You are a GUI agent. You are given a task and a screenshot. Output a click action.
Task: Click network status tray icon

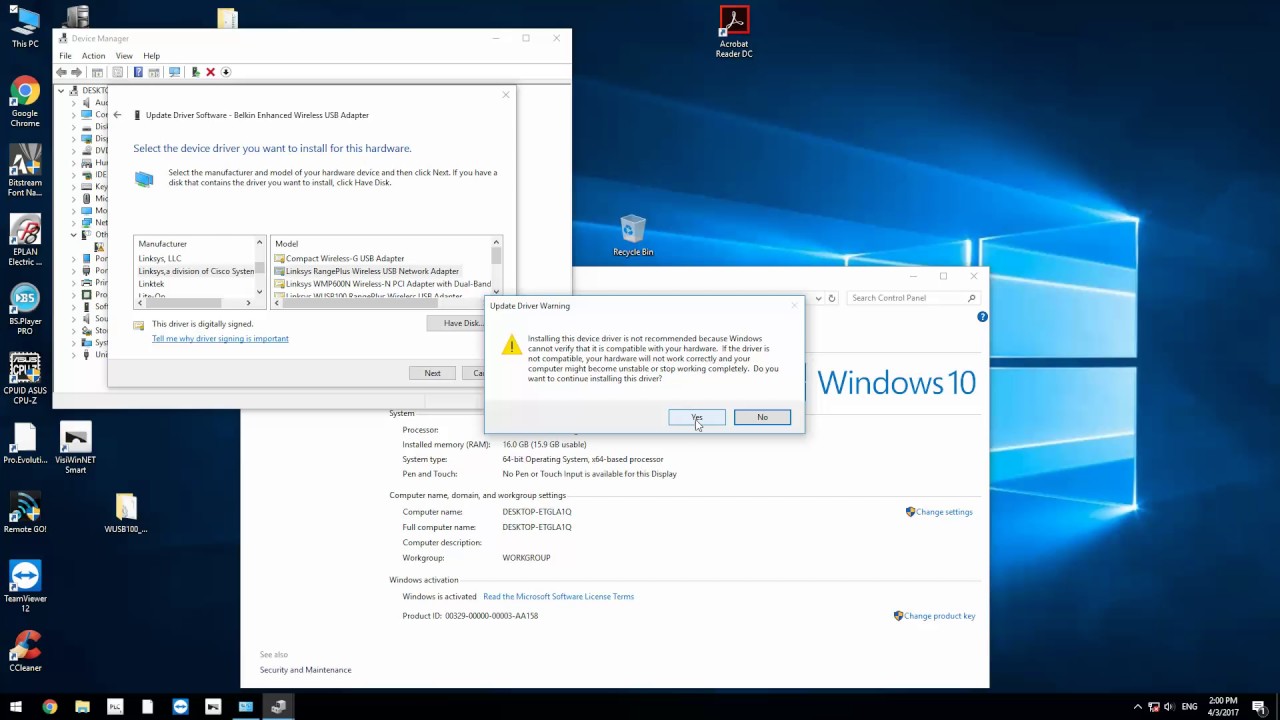click(x=1154, y=707)
